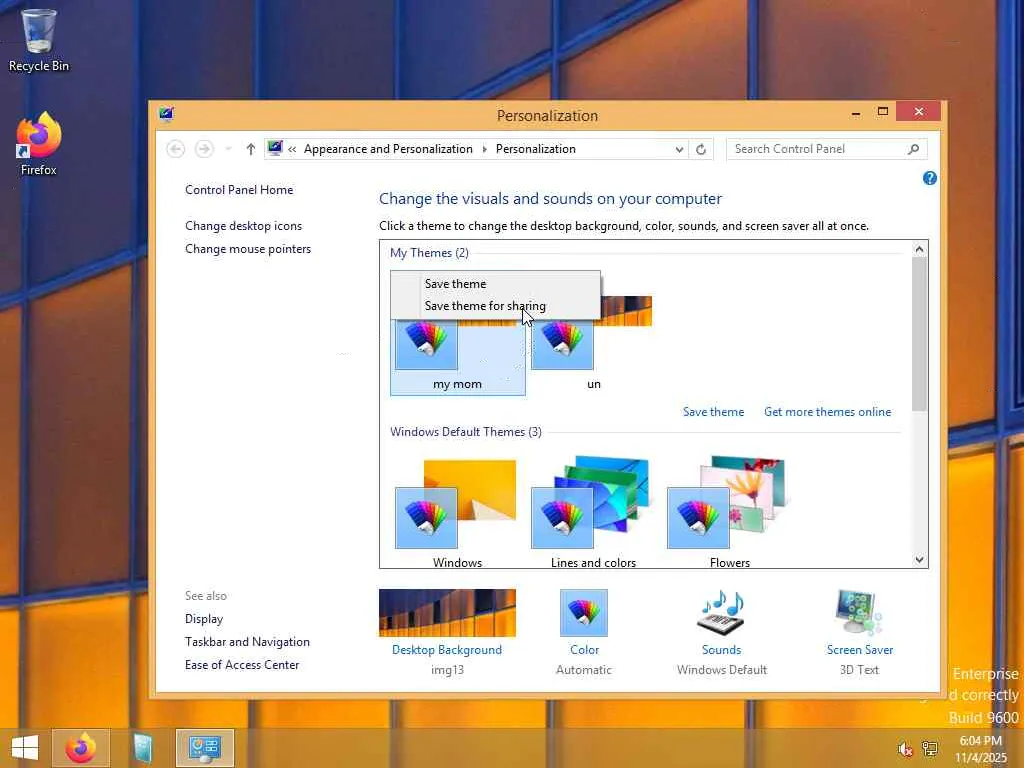1024x768 pixels.
Task: Open the Recycle Bin desktop icon
Action: (39, 39)
